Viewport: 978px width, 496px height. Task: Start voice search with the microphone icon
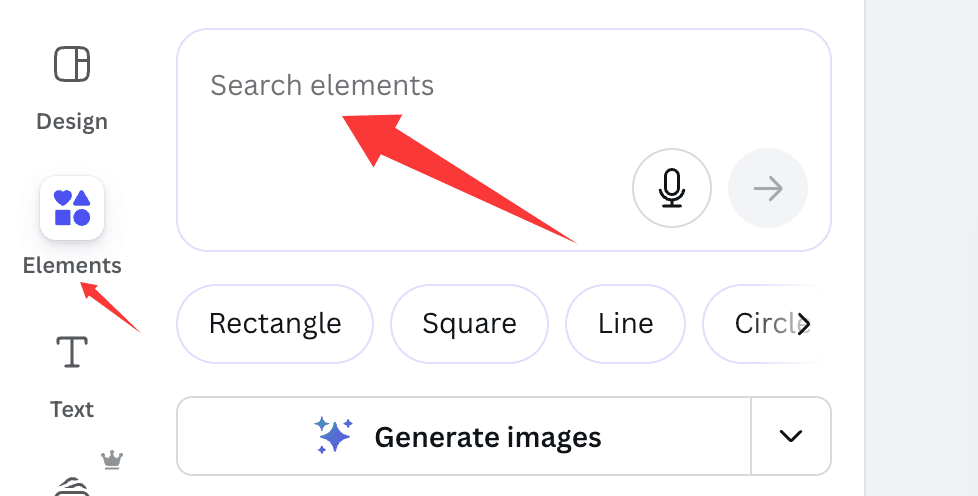pos(671,188)
